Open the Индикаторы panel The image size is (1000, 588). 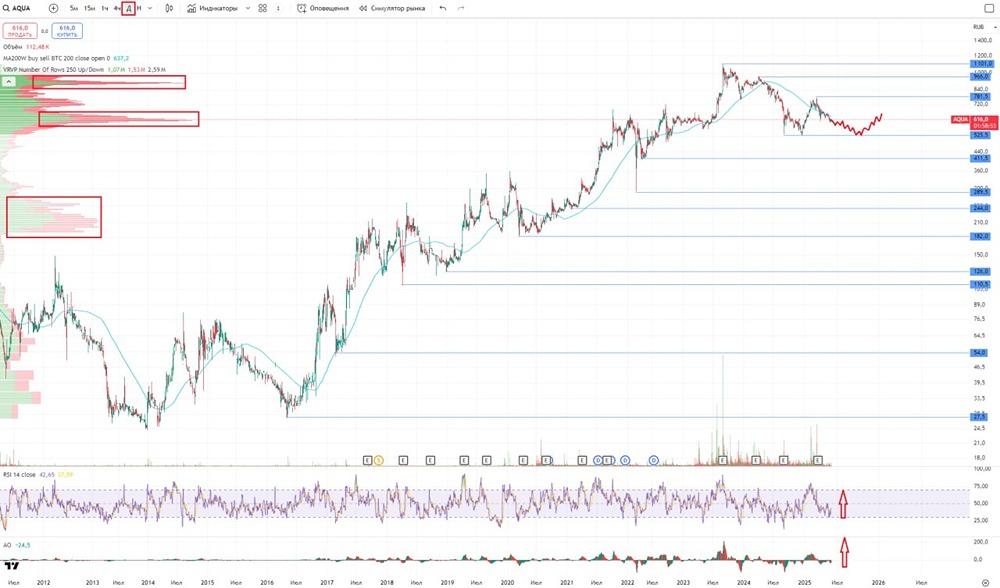pos(212,8)
